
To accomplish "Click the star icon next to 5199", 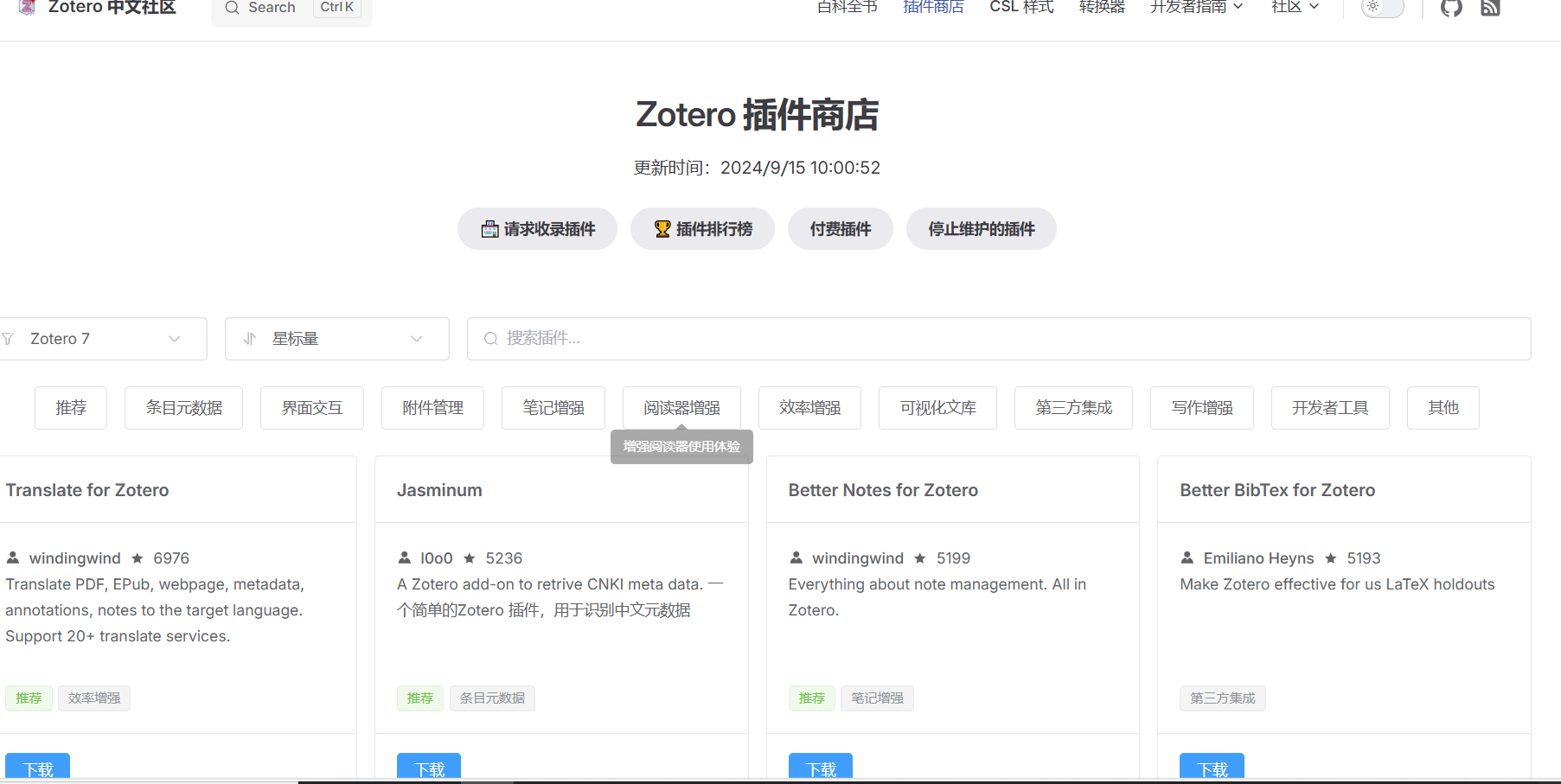I will coord(920,558).
